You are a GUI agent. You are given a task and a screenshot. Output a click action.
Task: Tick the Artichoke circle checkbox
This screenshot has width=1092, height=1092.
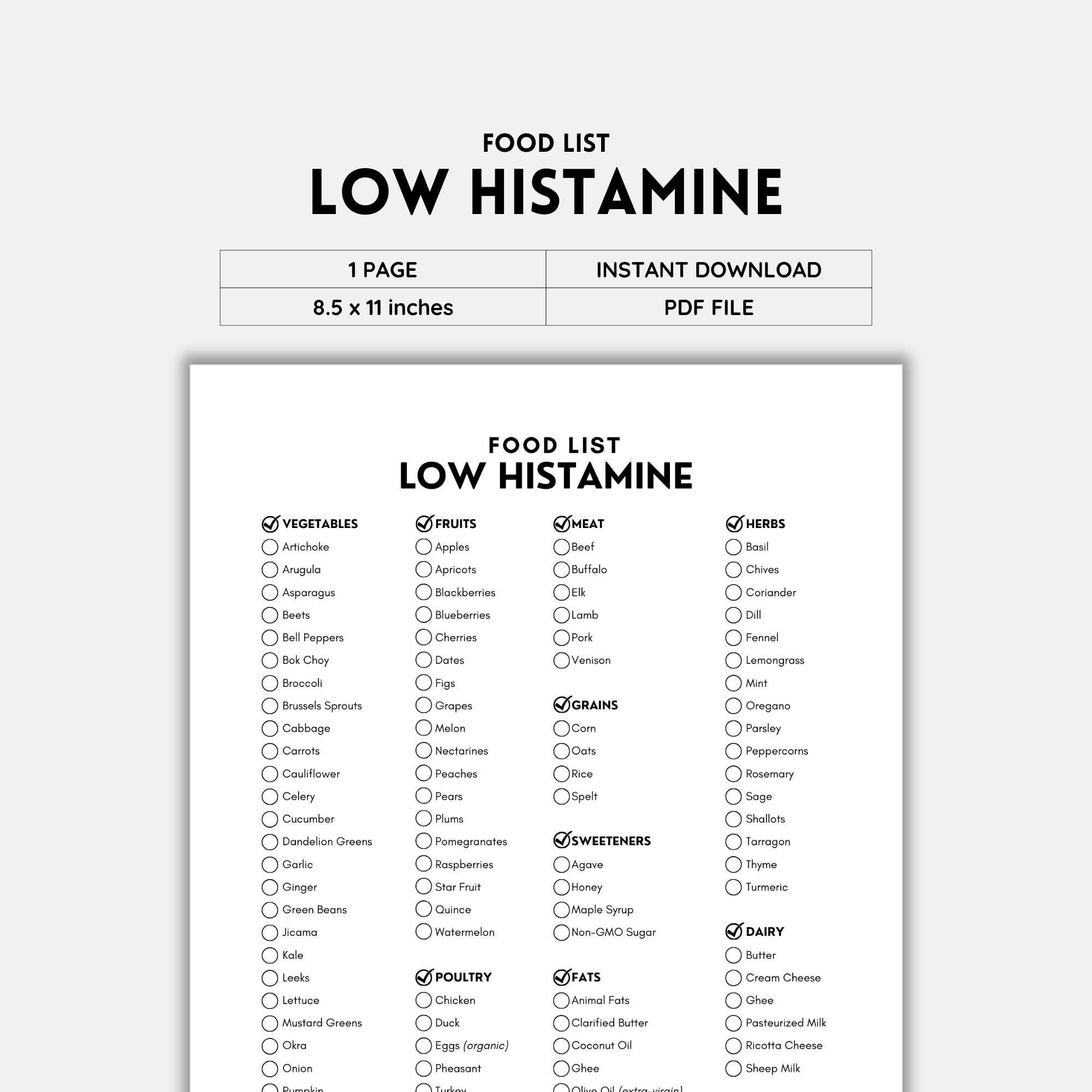click(x=270, y=547)
